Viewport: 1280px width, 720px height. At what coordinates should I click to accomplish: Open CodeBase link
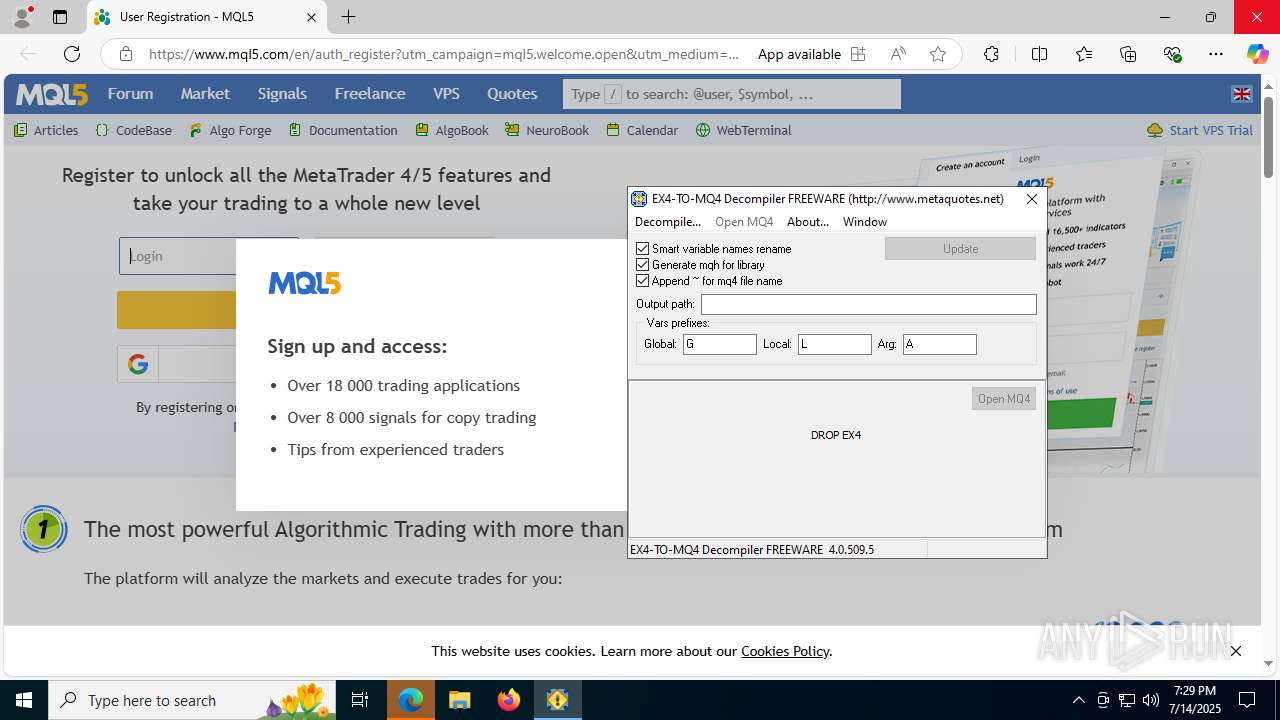coord(134,130)
